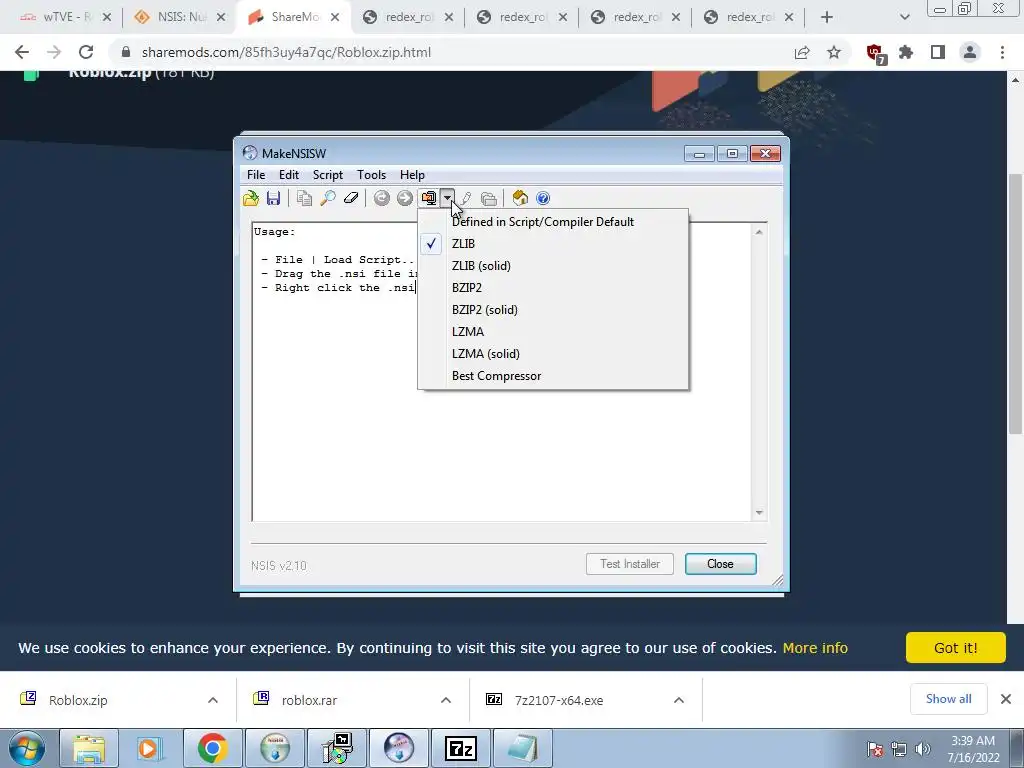Open the tab search chevron
Viewport: 1024px width, 768px height.
(x=904, y=17)
